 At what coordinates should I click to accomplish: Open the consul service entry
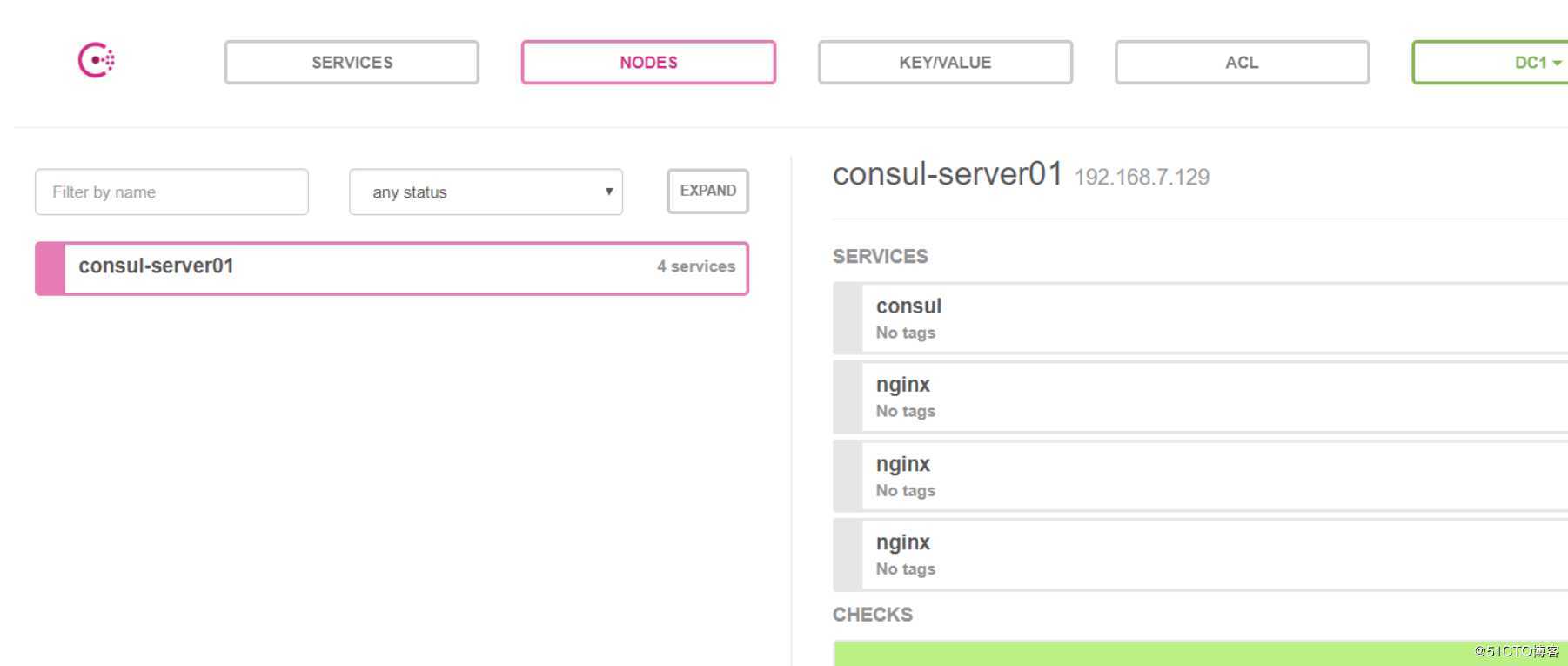tap(1200, 318)
